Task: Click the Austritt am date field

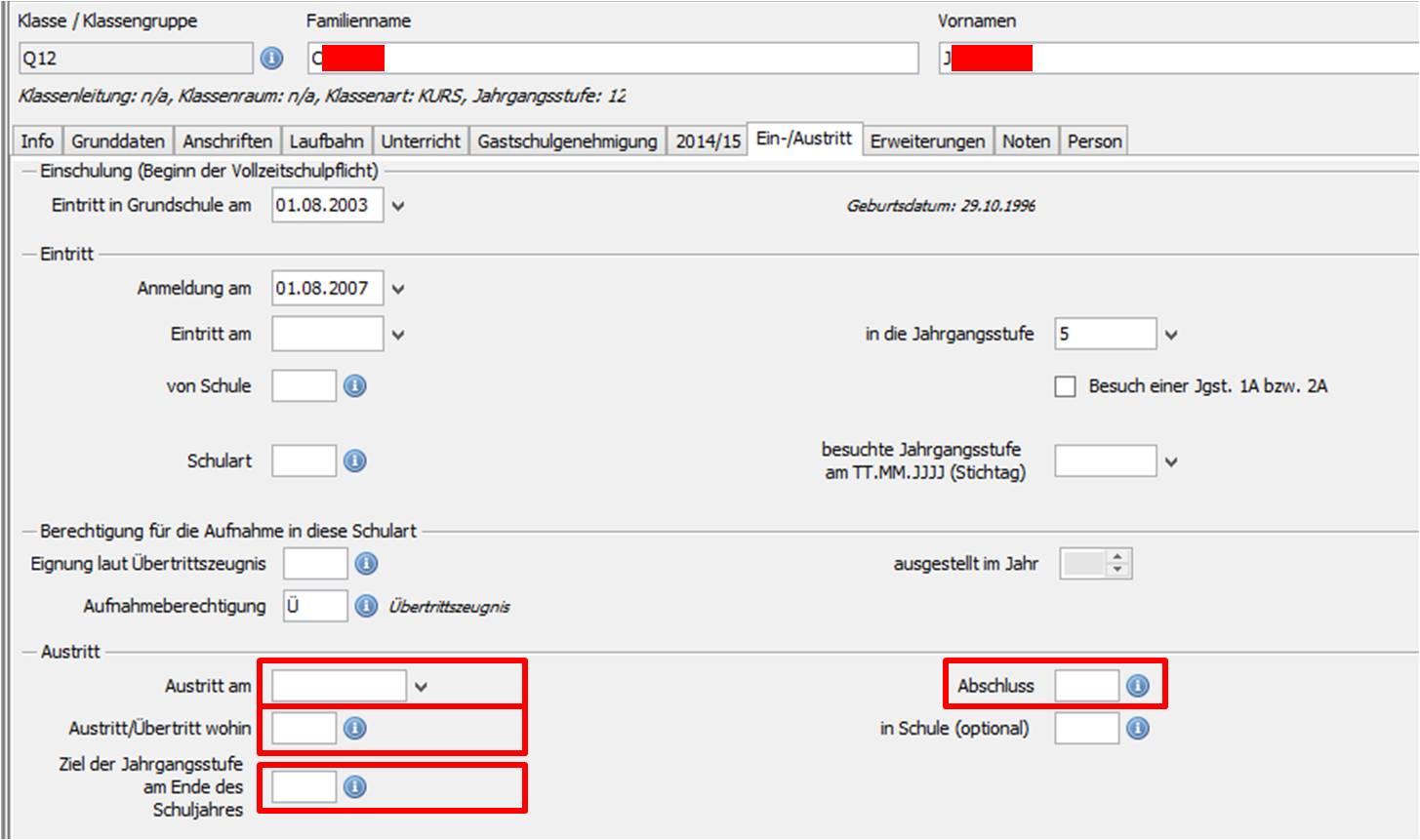Action: [339, 686]
